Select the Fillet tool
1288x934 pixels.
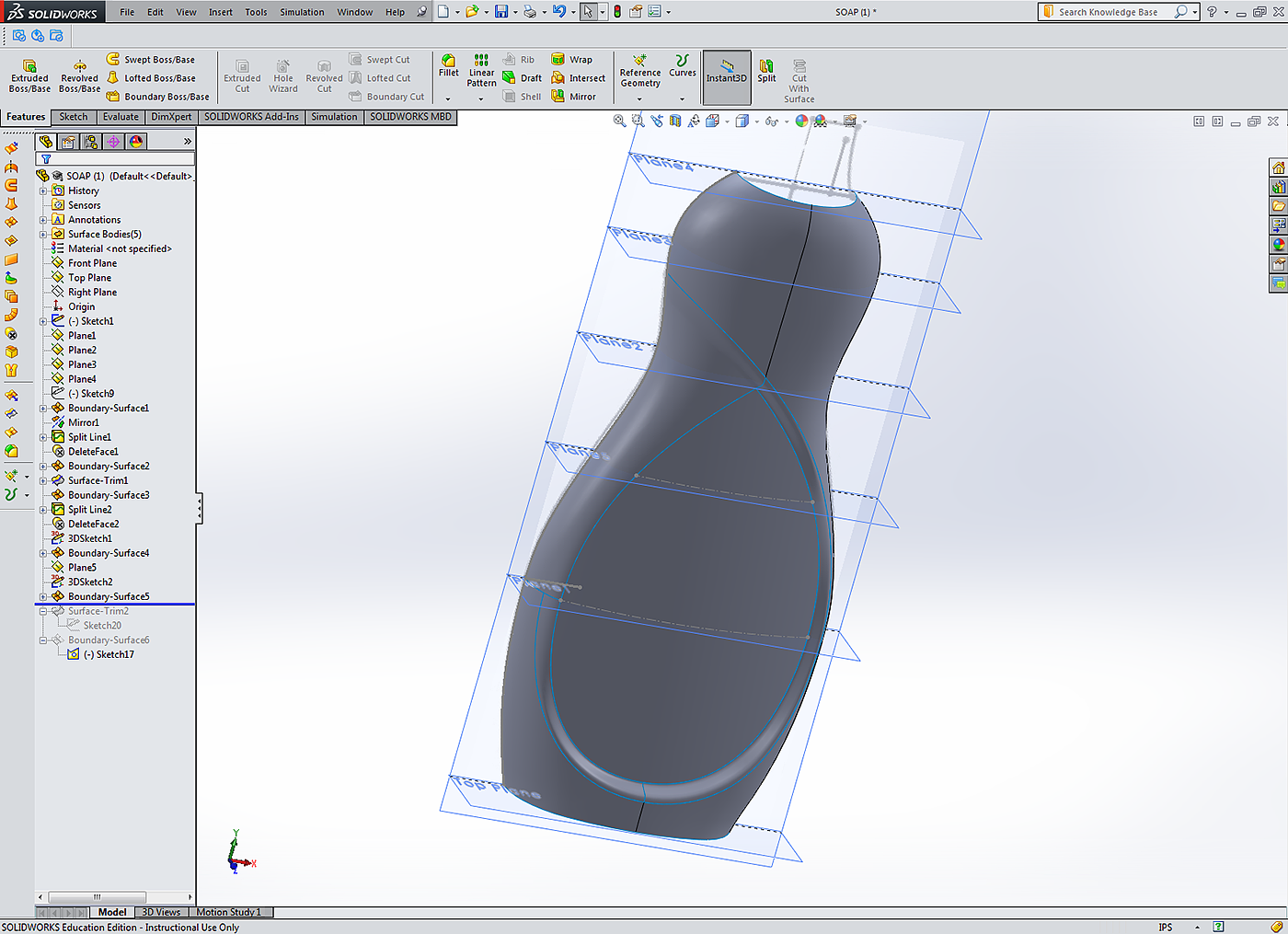click(x=448, y=66)
